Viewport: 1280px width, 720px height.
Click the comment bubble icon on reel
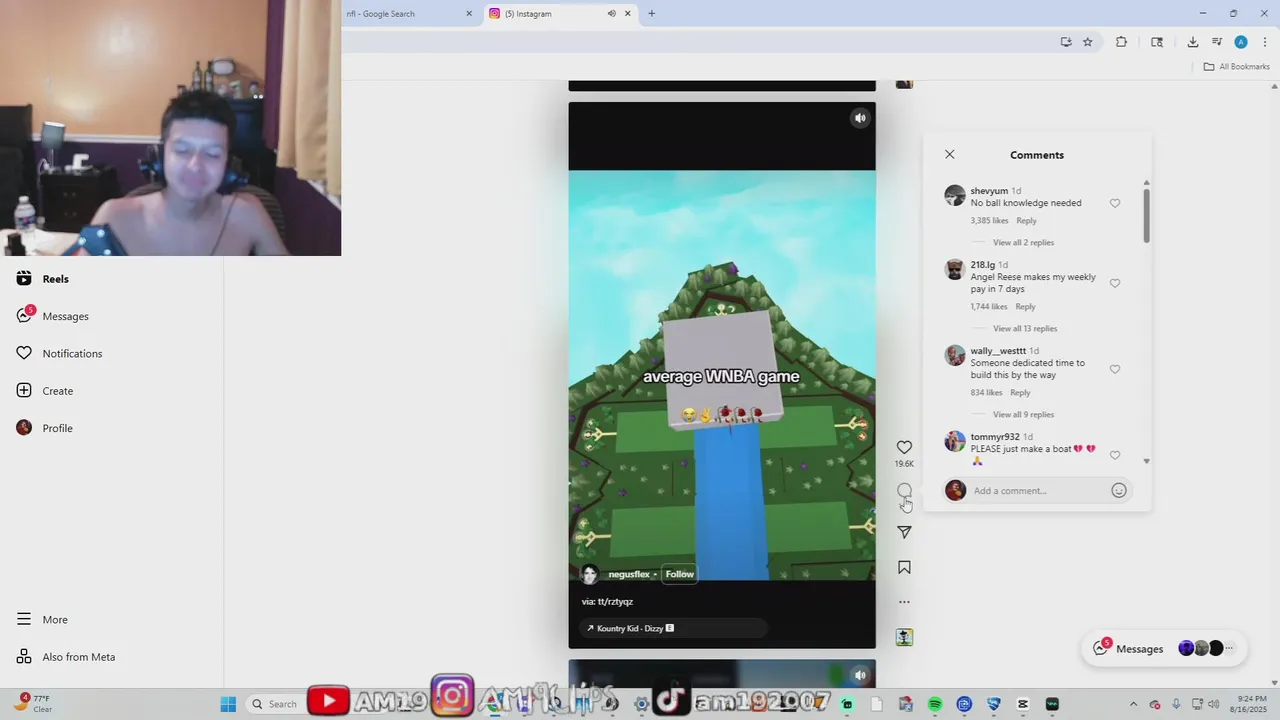pyautogui.click(x=904, y=490)
